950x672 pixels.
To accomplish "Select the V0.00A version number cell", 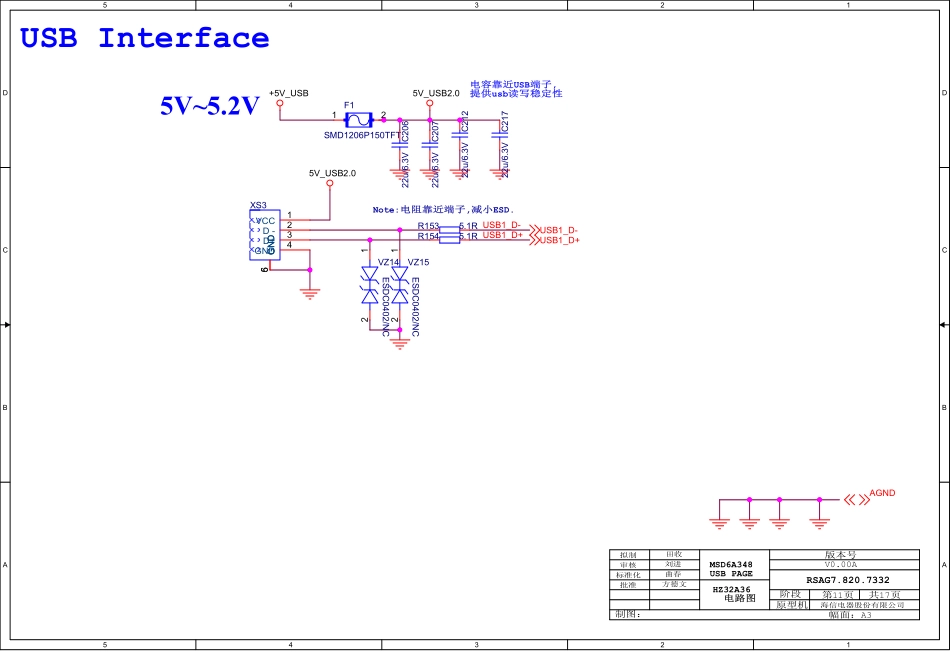I will (x=847, y=565).
